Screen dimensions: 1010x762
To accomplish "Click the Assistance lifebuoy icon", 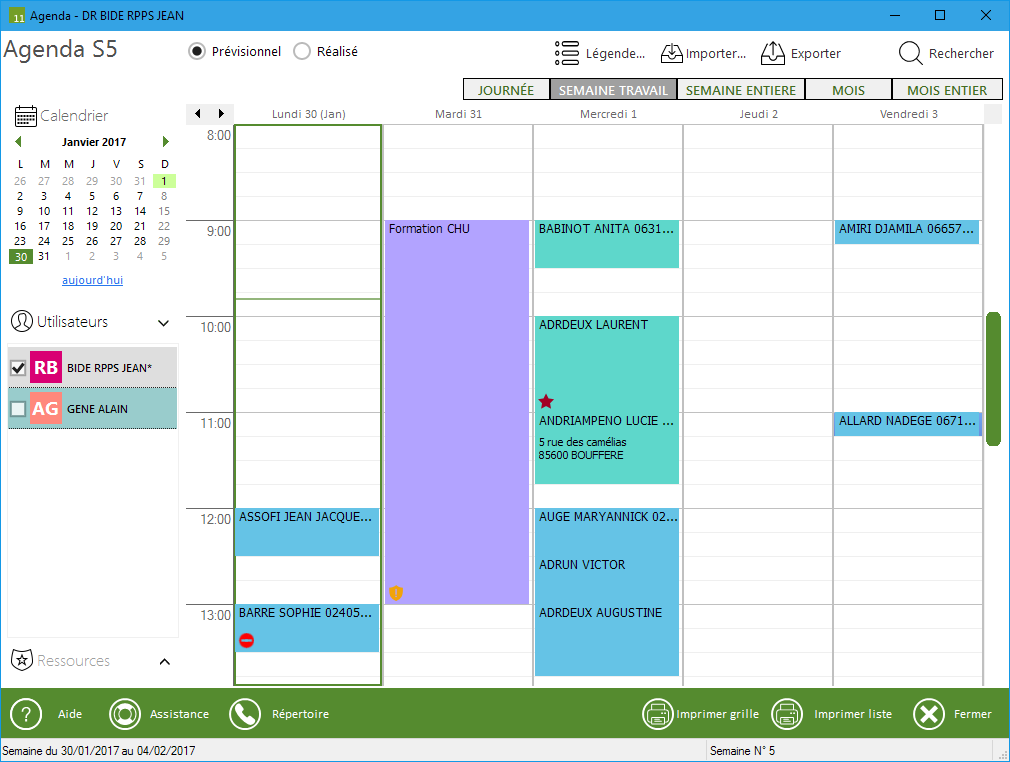I will pos(125,714).
